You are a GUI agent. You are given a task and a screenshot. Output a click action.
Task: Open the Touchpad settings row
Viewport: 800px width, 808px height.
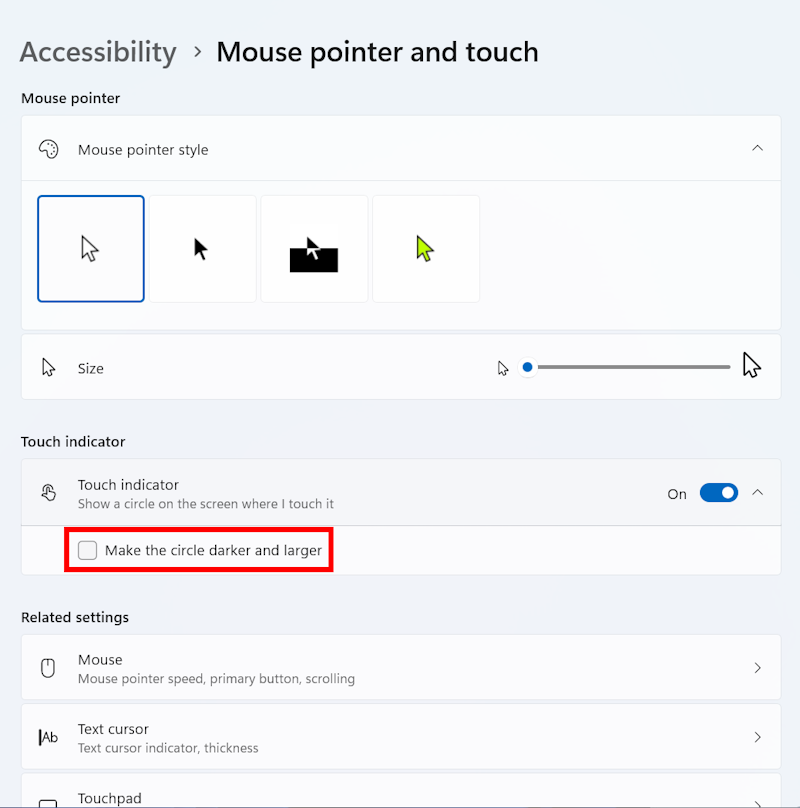(x=400, y=798)
